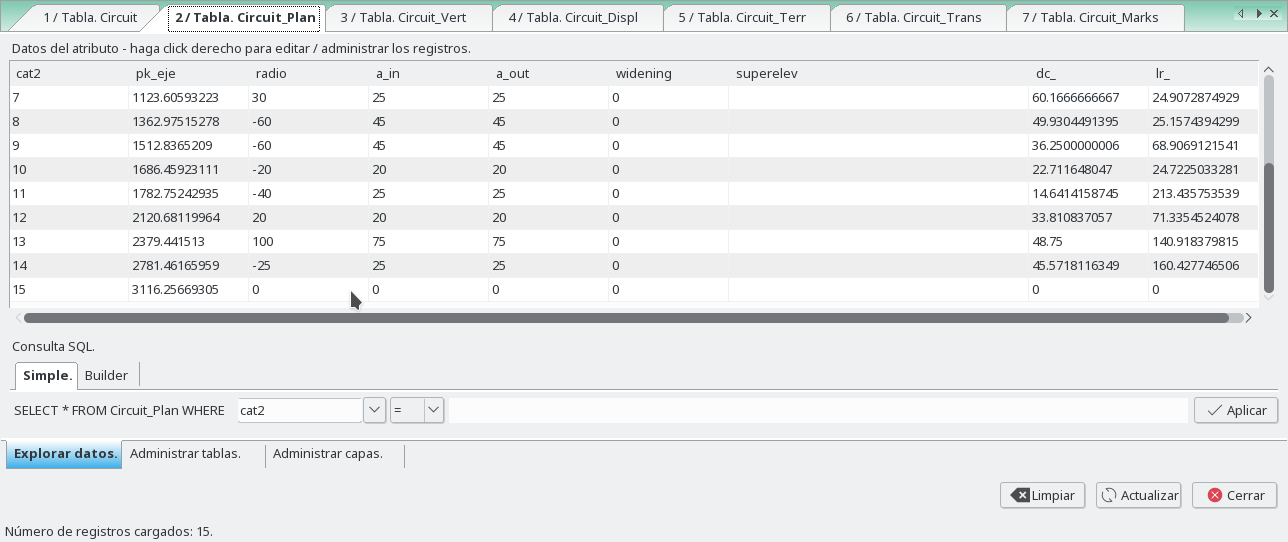Click the vertical table scrollbar handle

(1269, 232)
